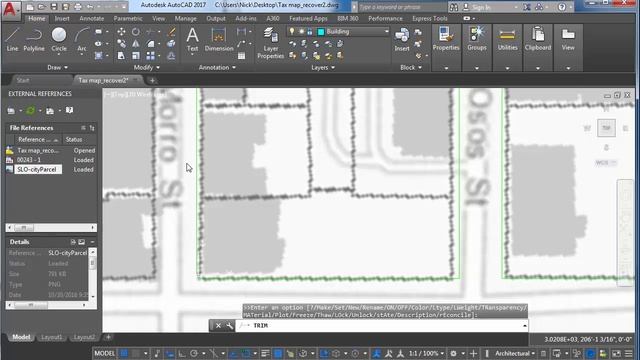The width and height of the screenshot is (640, 360).
Task: Open the Architectural units dropdown
Action: click(x=514, y=353)
